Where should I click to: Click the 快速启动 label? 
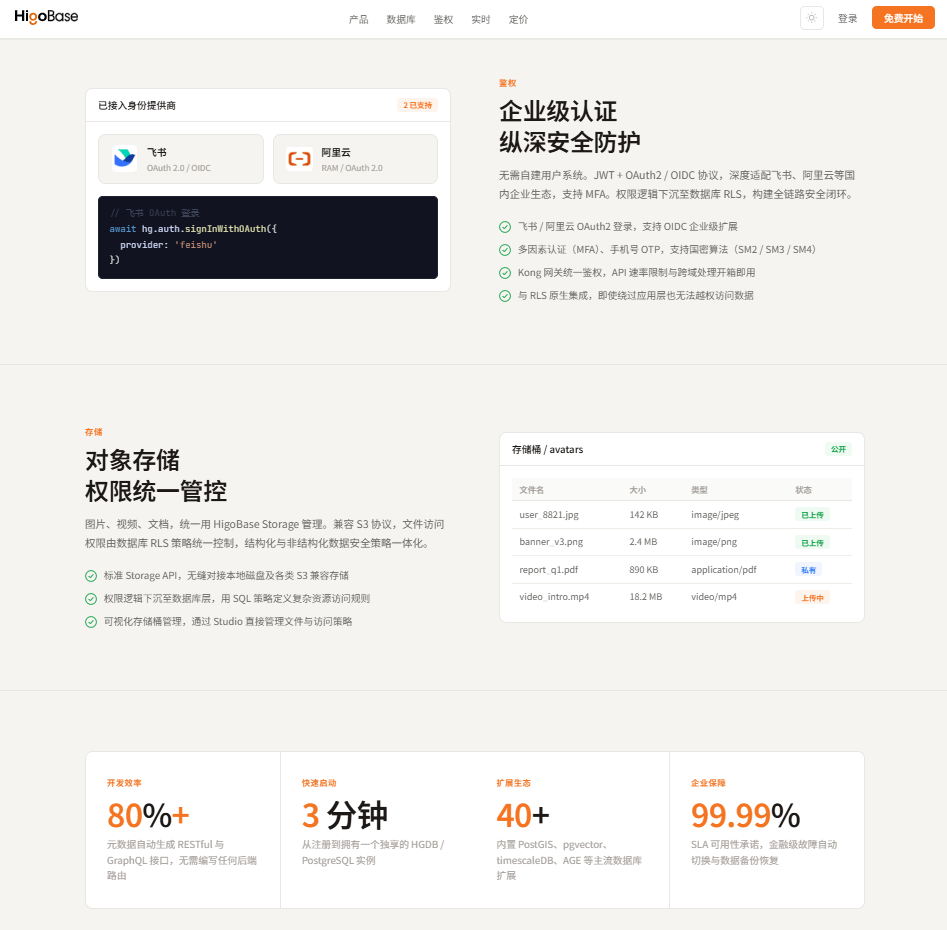pos(319,783)
